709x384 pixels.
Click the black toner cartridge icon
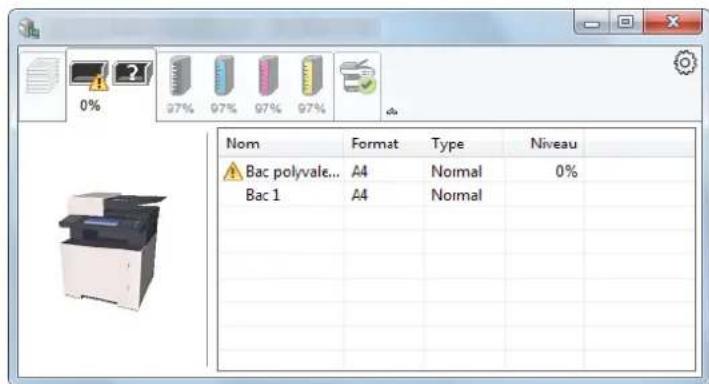pyautogui.click(x=180, y=76)
